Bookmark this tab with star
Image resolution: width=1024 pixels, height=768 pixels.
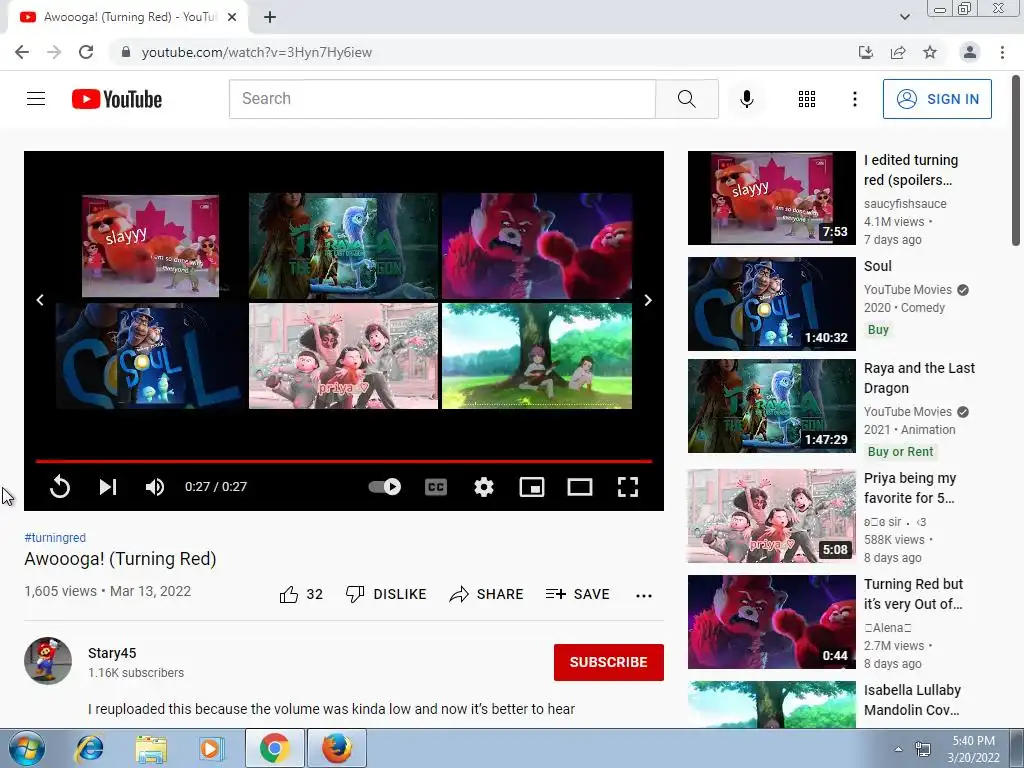[930, 52]
